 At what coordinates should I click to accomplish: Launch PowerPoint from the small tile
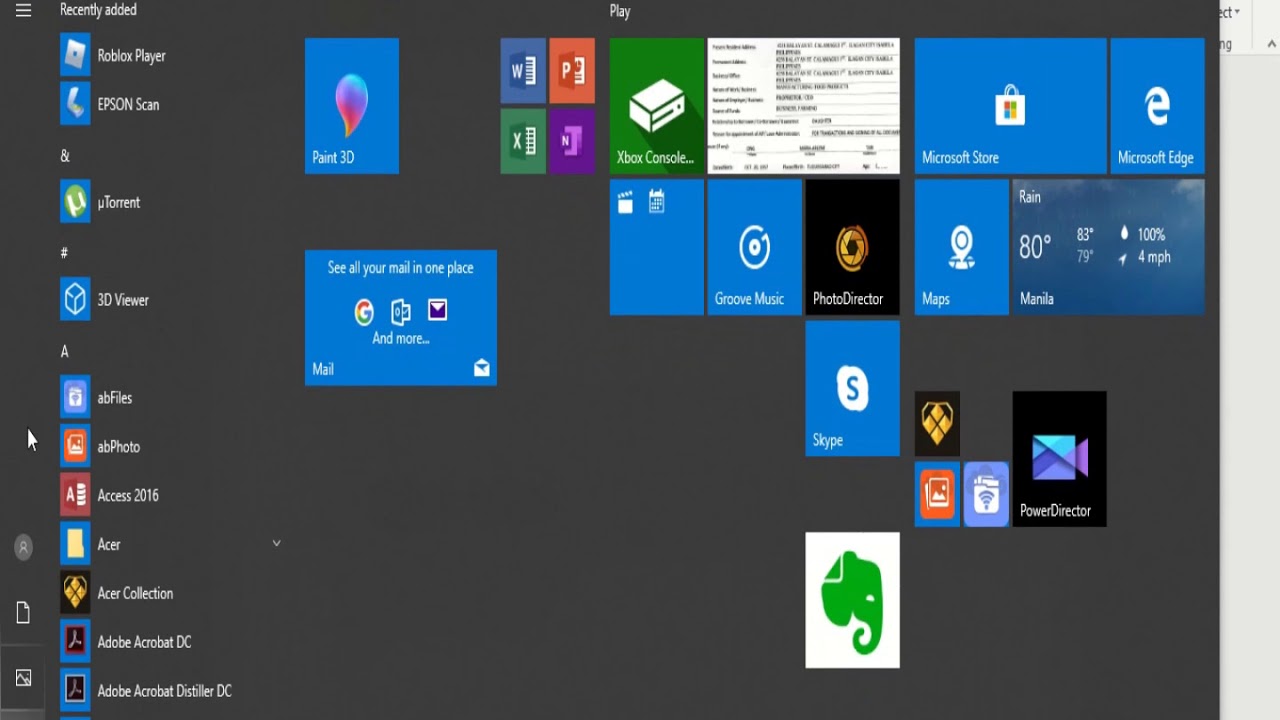click(572, 71)
